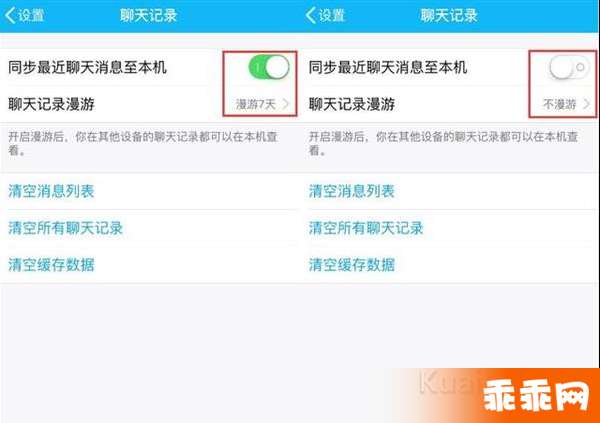Image resolution: width=600 pixels, height=423 pixels.
Task: Enable the off sync toggle on right screen
Action: click(569, 67)
